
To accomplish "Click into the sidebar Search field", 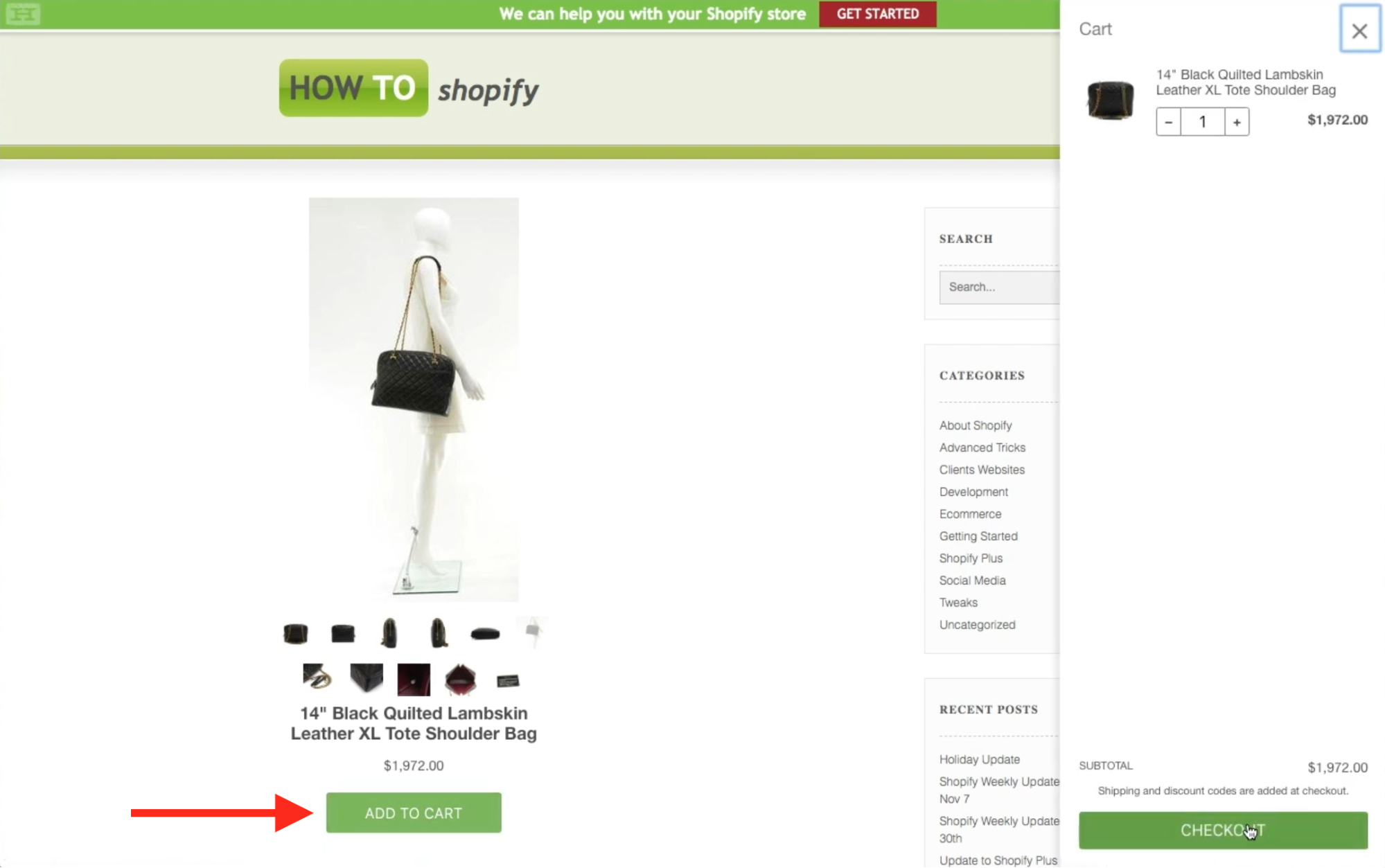I will (x=999, y=287).
